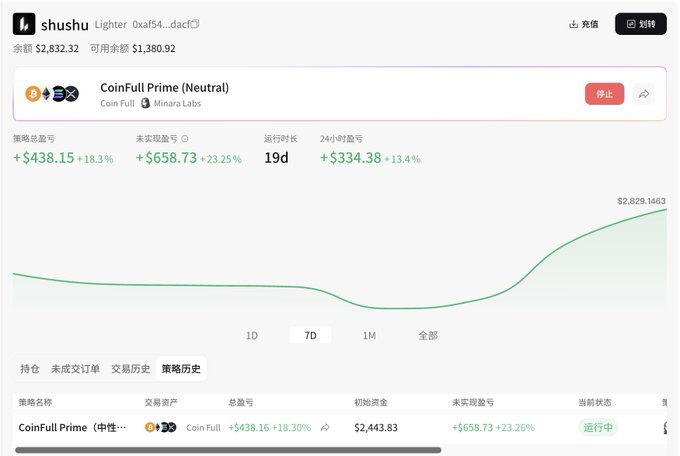This screenshot has height=456, width=680.
Task: Click the $2,829.1463 chart value label
Action: tap(641, 201)
